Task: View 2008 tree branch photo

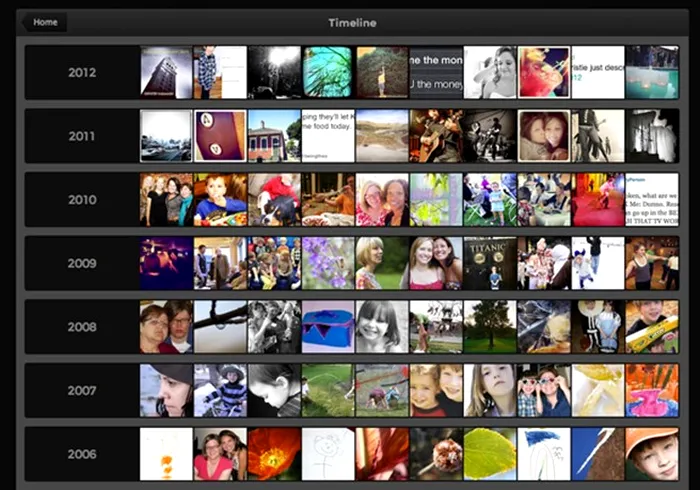Action: point(220,327)
